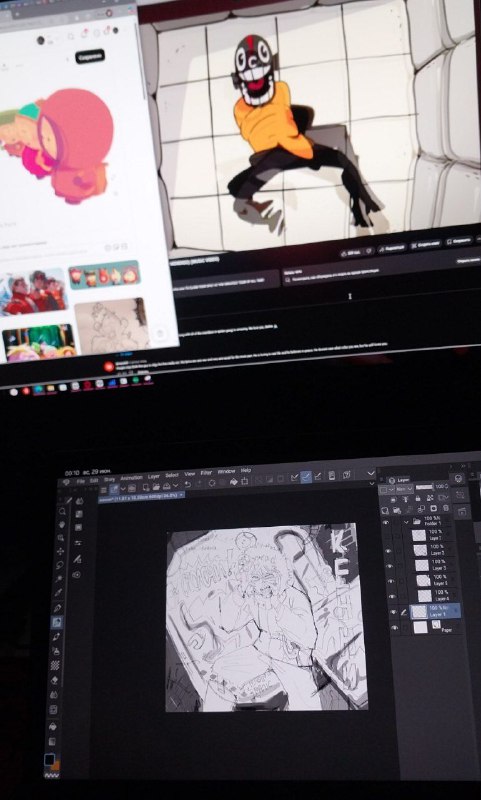Open the Filter menu
Image resolution: width=481 pixels, height=800 pixels.
206,472
